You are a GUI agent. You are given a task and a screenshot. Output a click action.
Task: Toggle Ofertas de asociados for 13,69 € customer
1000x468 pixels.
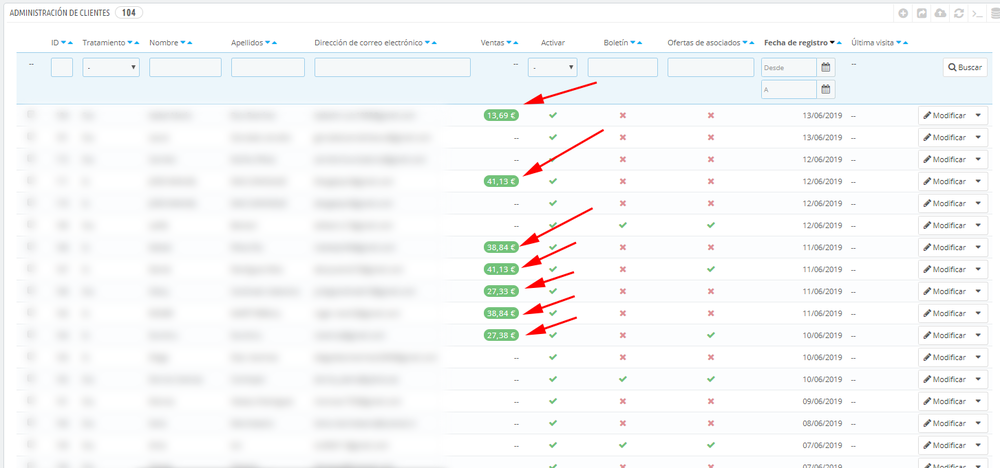point(711,115)
